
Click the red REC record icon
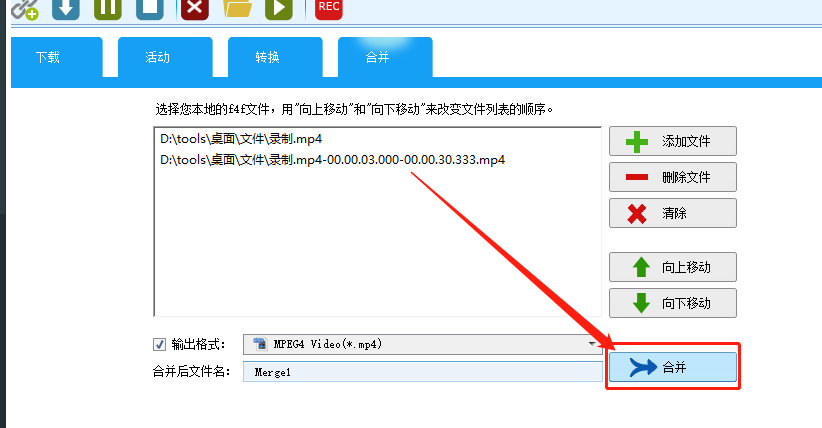tap(329, 9)
